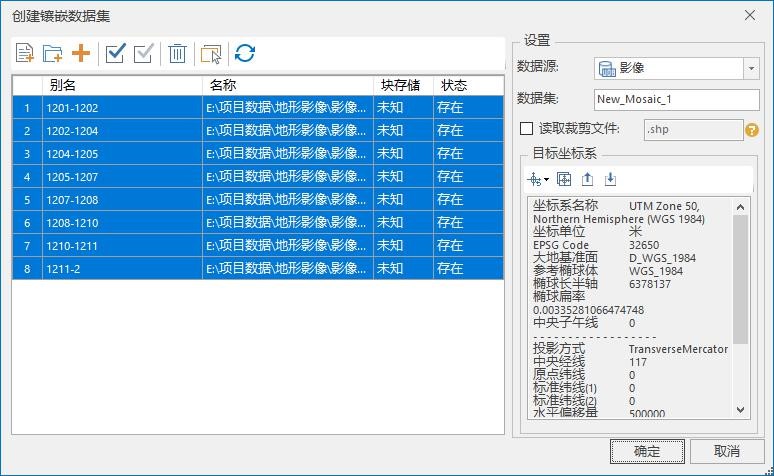This screenshot has height=476, width=774.
Task: Click the import coordinate system up-arrow icon
Action: (x=587, y=180)
